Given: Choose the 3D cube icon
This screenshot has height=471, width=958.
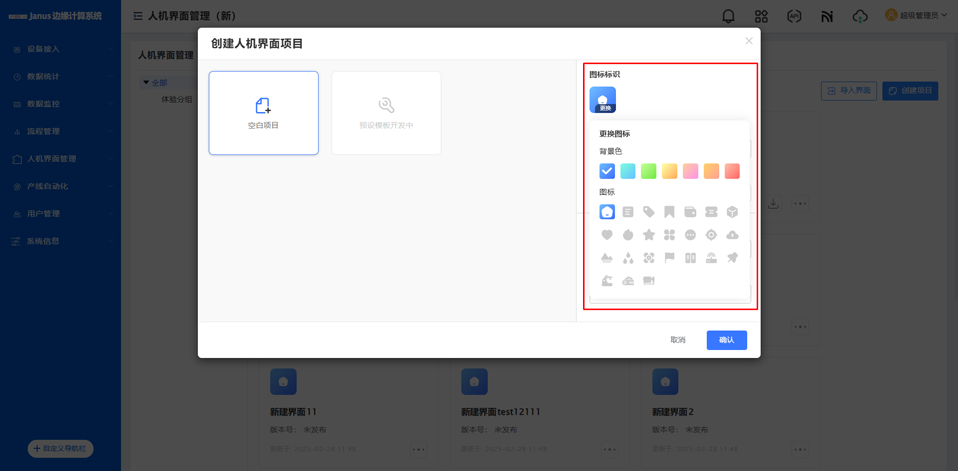Looking at the screenshot, I should [x=732, y=212].
